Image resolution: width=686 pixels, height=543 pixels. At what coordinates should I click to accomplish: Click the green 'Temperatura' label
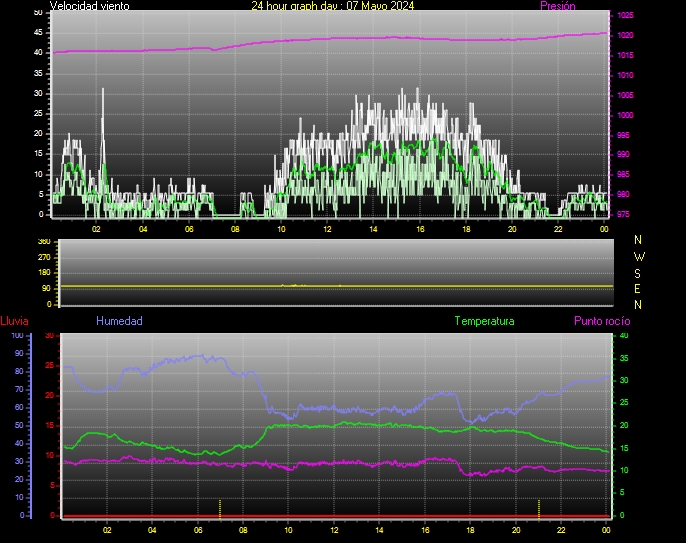[x=484, y=321]
